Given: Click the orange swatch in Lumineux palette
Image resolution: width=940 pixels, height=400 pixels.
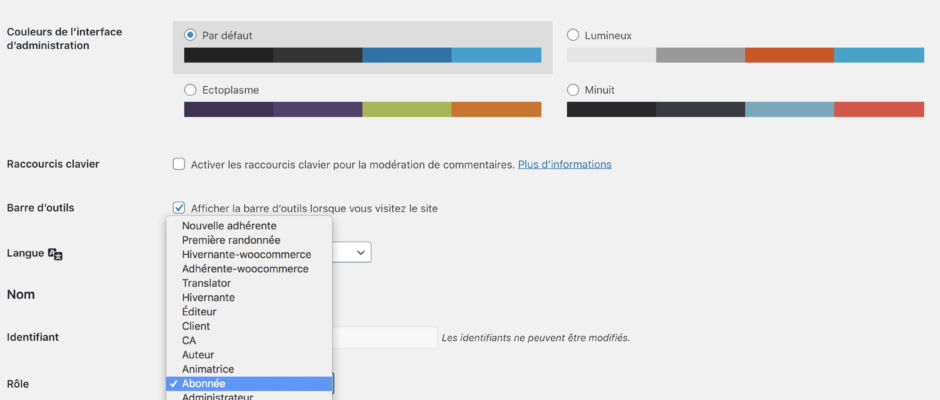Looking at the screenshot, I should click(x=789, y=55).
